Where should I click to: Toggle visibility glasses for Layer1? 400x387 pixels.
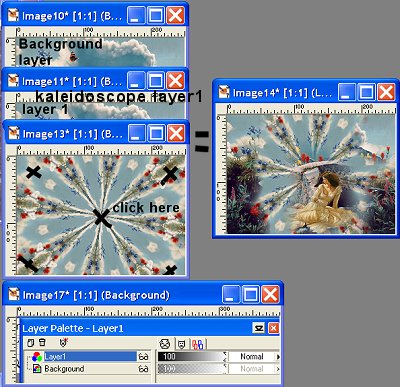coord(143,357)
